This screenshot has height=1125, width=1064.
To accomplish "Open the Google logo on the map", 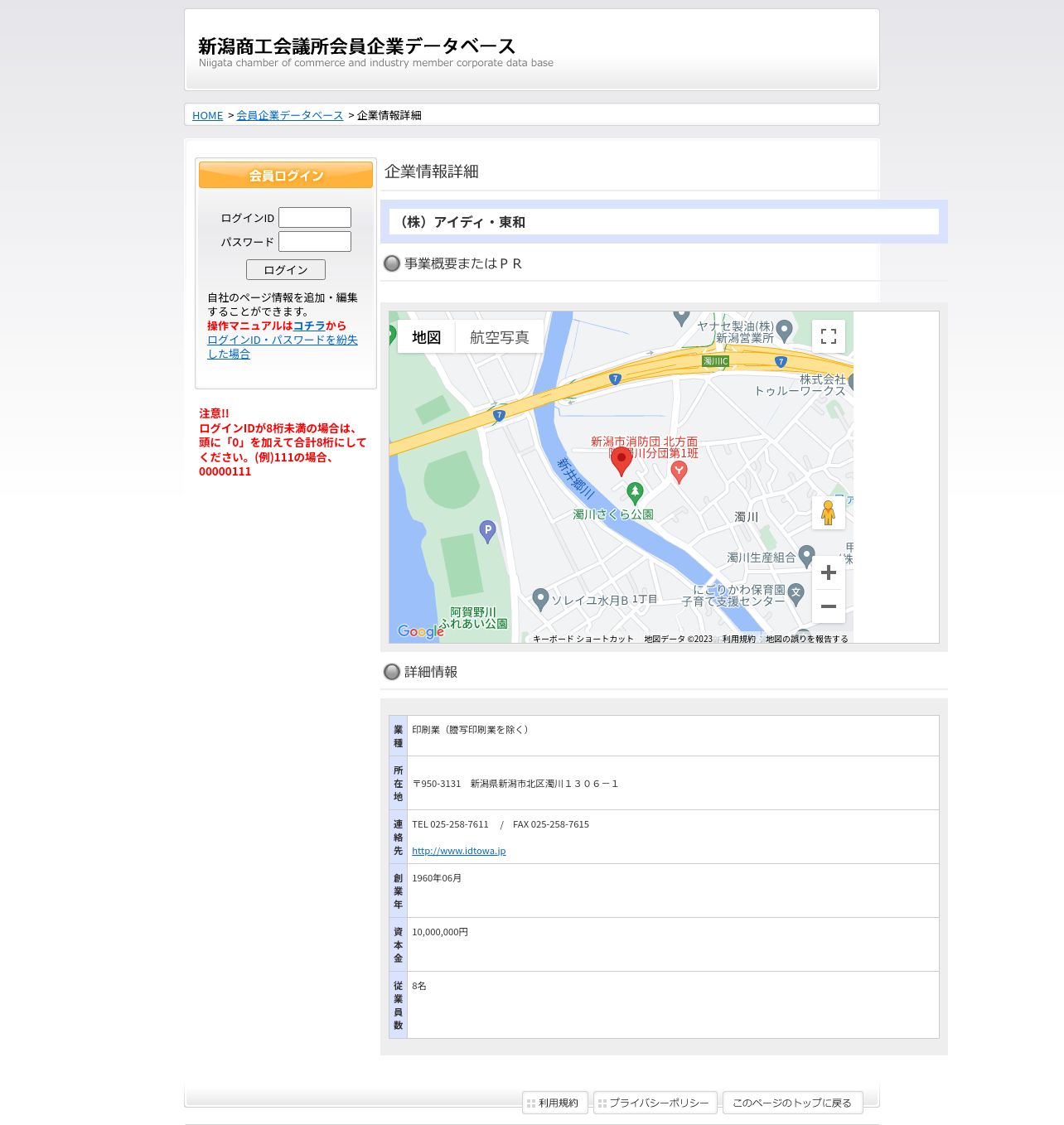I will pos(421,631).
